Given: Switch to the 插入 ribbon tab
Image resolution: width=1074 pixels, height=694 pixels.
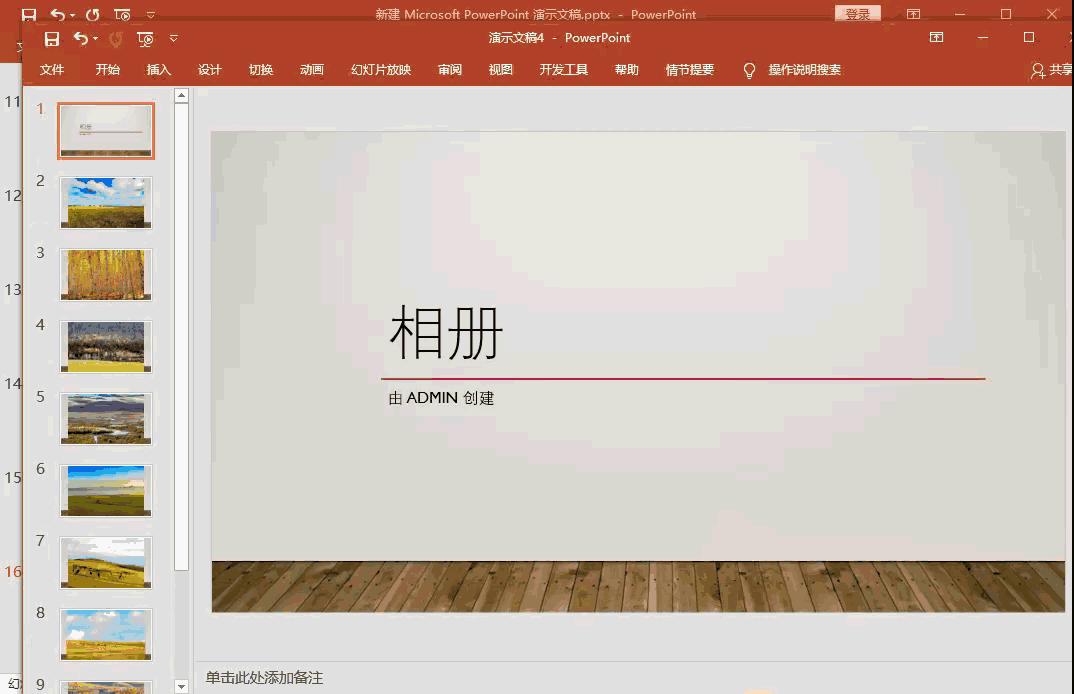Looking at the screenshot, I should tap(160, 70).
